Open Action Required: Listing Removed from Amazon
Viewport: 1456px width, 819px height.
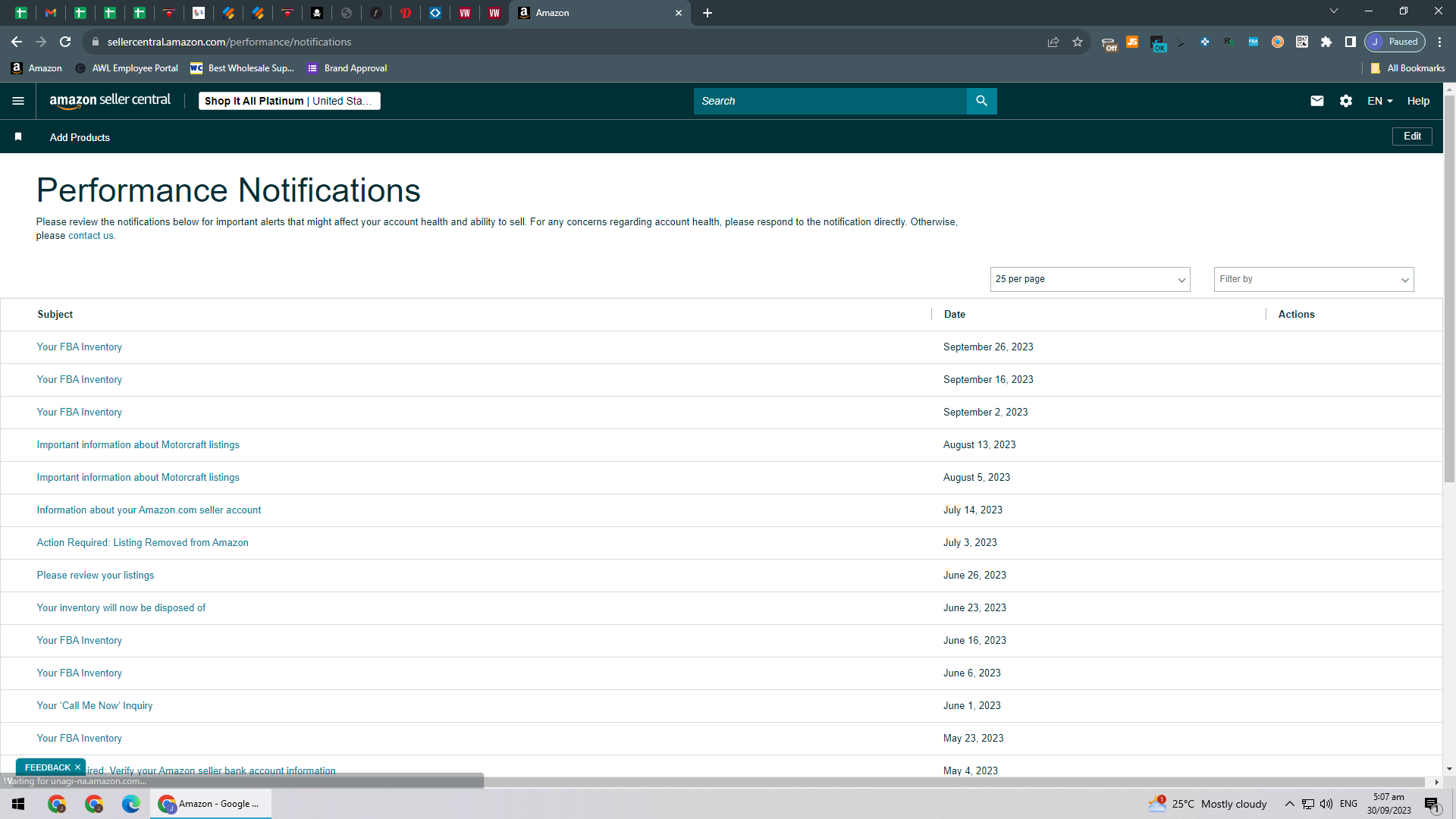click(143, 542)
